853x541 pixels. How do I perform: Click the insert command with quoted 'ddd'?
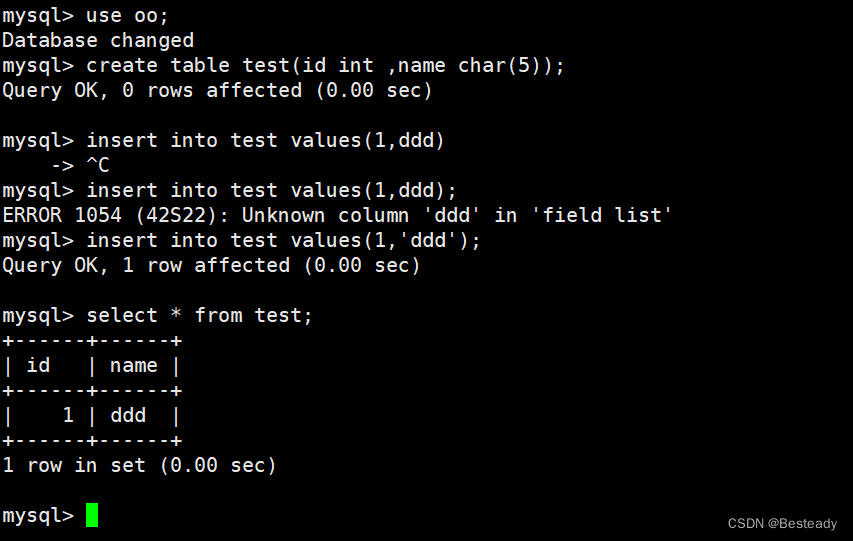[283, 240]
